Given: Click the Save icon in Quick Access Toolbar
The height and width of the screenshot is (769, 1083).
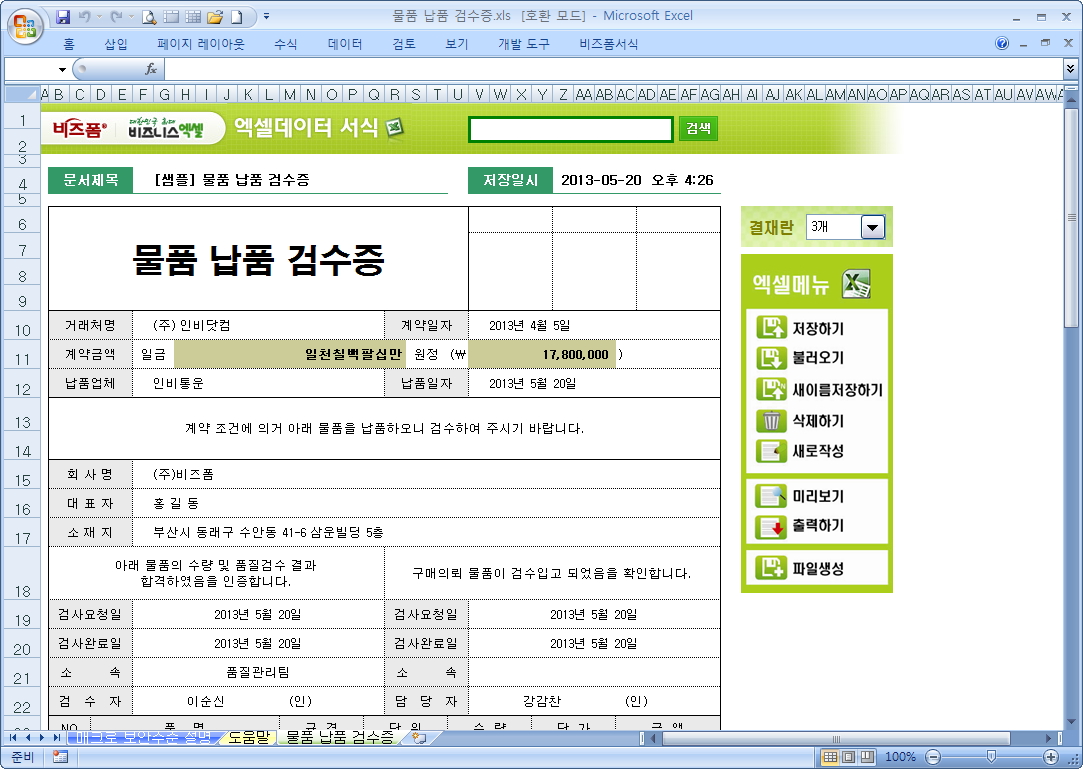Looking at the screenshot, I should [64, 17].
